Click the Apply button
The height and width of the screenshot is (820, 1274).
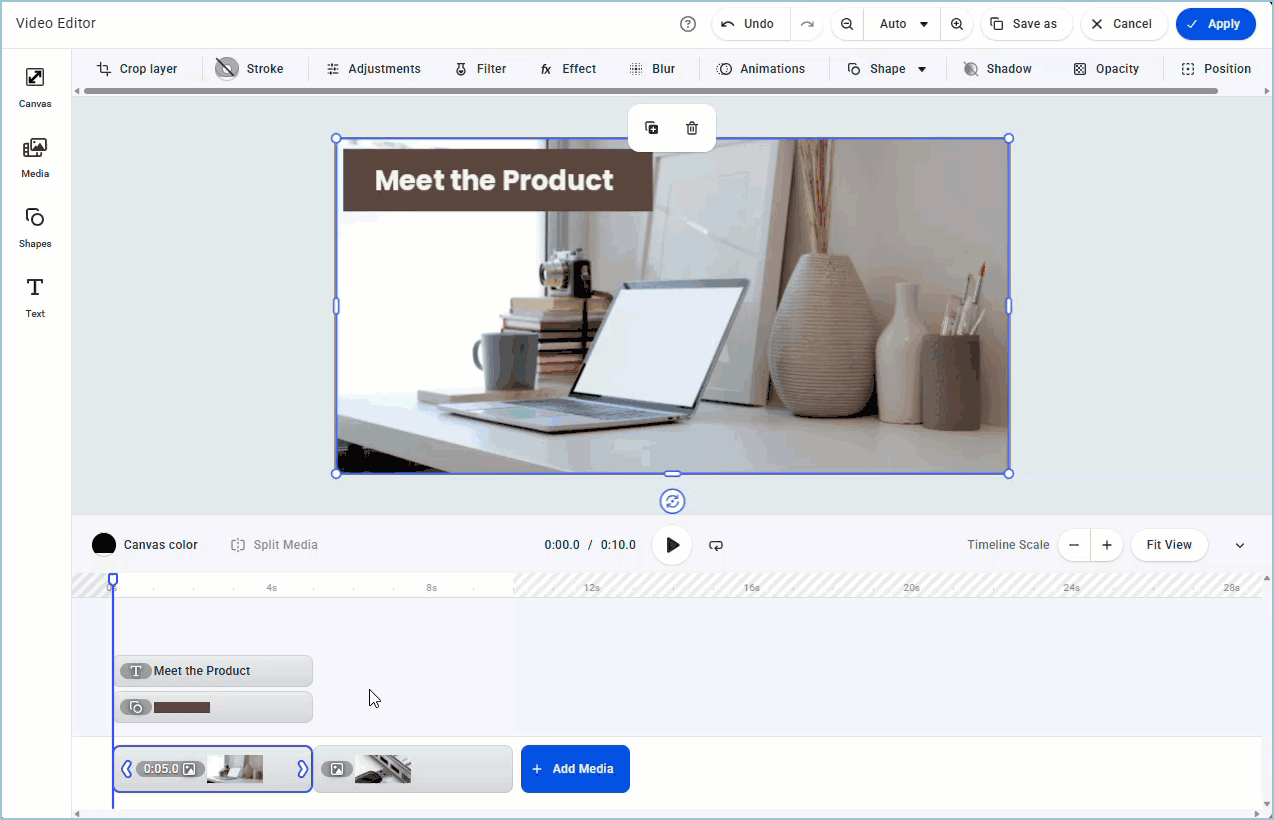click(1215, 24)
